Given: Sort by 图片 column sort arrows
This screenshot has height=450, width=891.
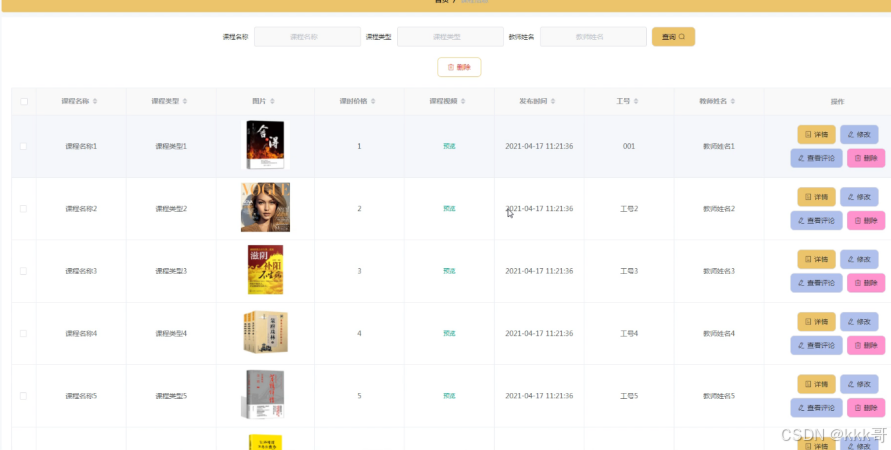Looking at the screenshot, I should pos(272,101).
